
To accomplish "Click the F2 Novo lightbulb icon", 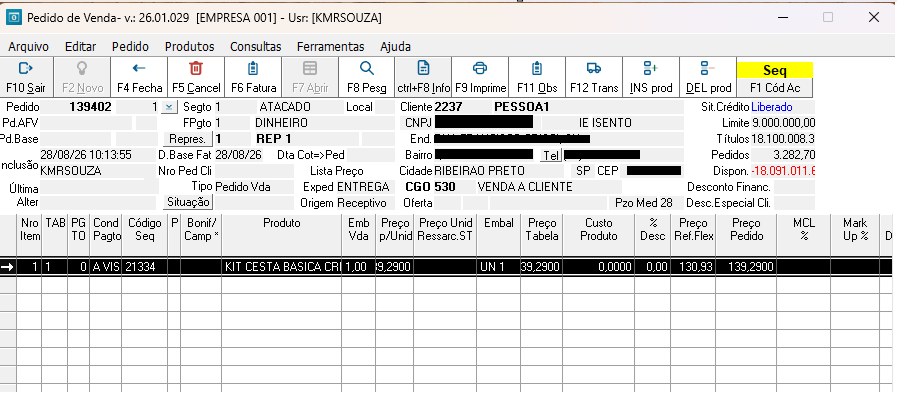I will coord(82,69).
